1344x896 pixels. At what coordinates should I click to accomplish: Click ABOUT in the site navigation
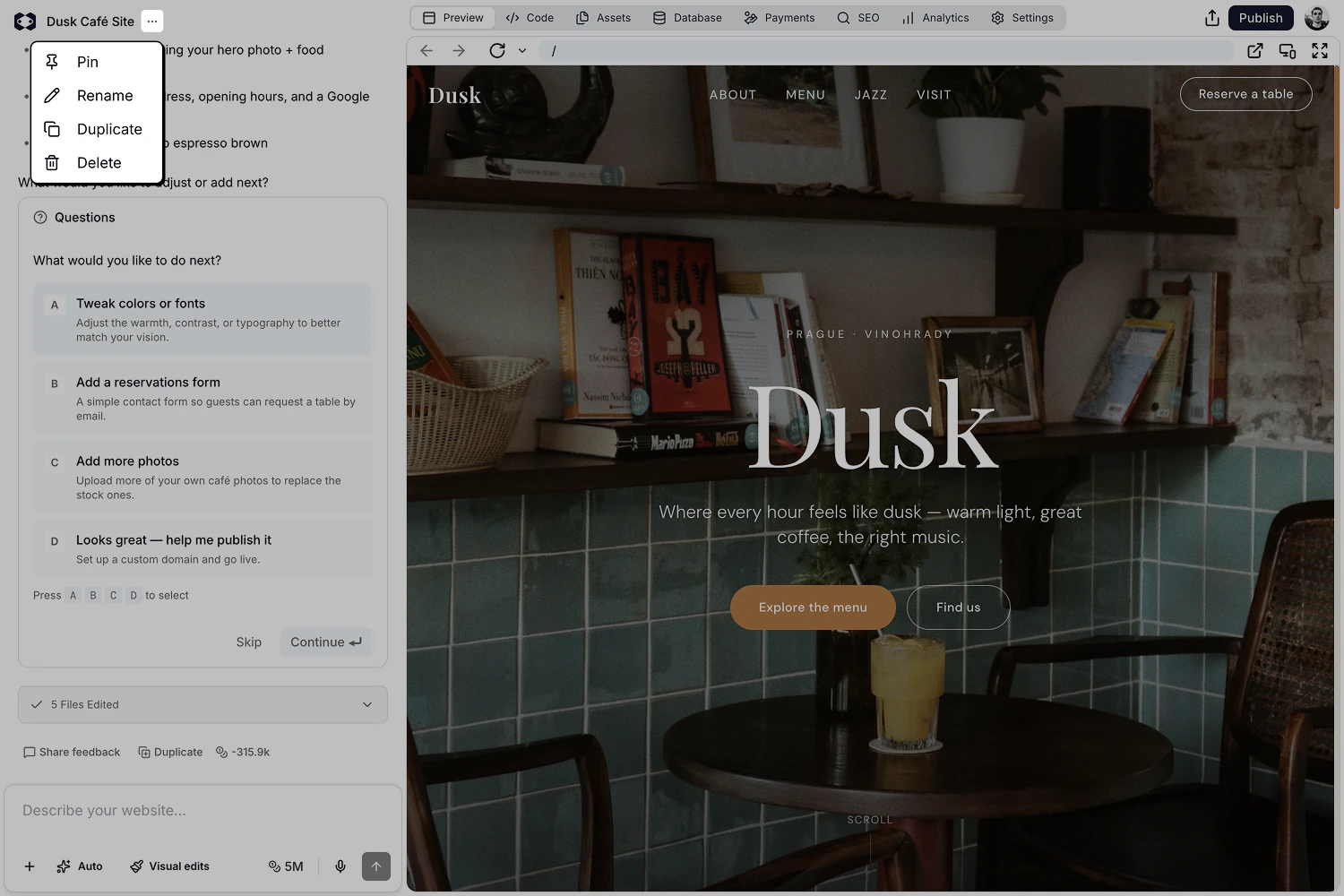pyautogui.click(x=733, y=95)
